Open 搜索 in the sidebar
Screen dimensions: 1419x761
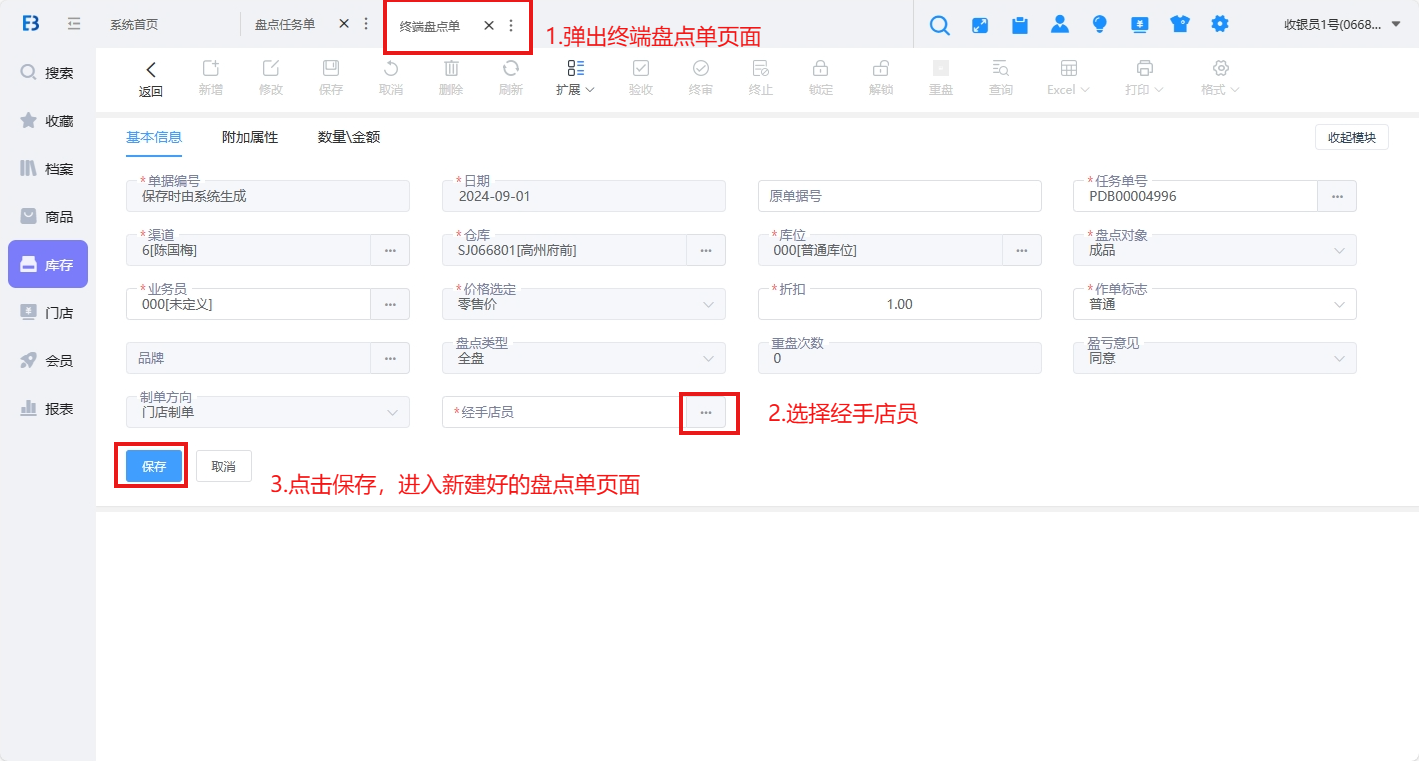(x=48, y=73)
